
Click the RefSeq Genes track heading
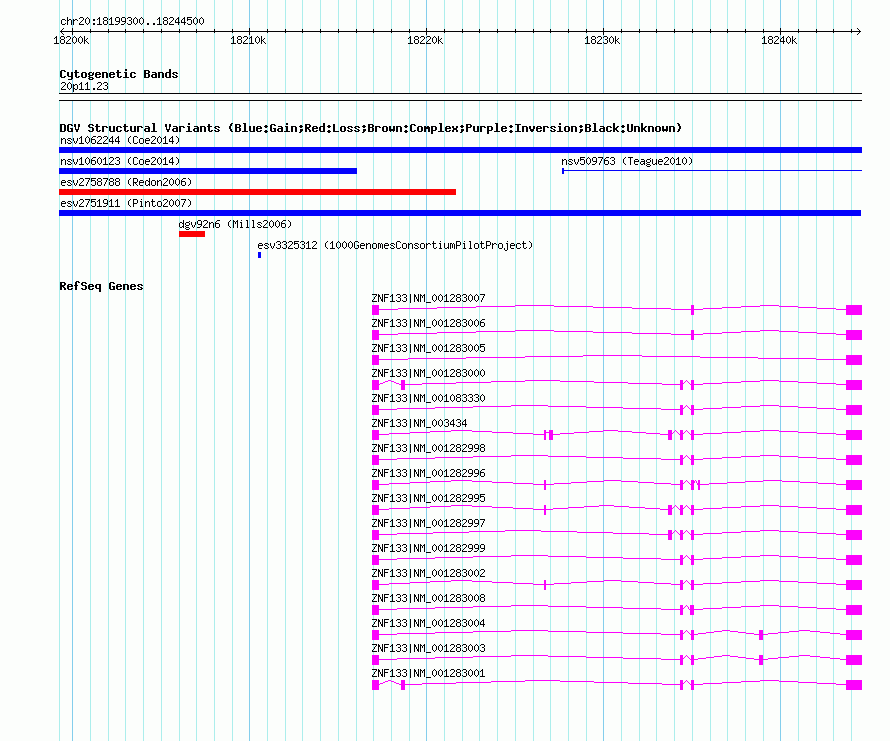click(101, 286)
